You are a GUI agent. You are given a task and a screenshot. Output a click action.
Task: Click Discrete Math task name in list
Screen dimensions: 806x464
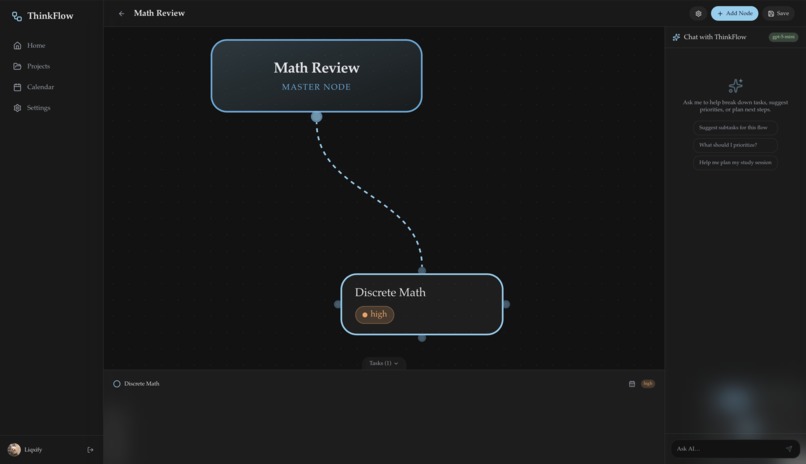pyautogui.click(x=141, y=384)
